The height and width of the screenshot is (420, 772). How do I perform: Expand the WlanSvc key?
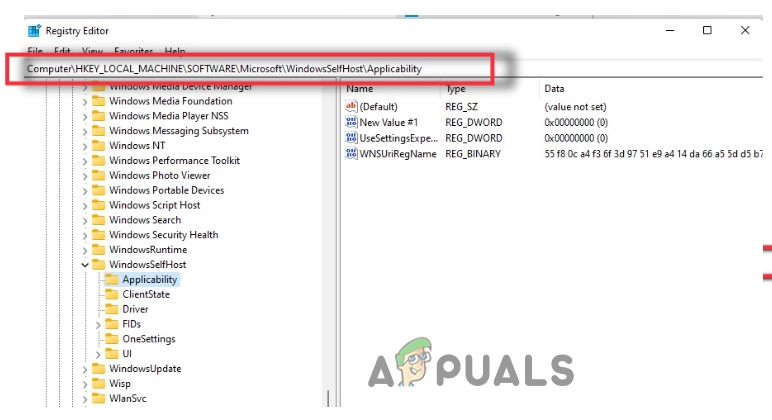(85, 399)
